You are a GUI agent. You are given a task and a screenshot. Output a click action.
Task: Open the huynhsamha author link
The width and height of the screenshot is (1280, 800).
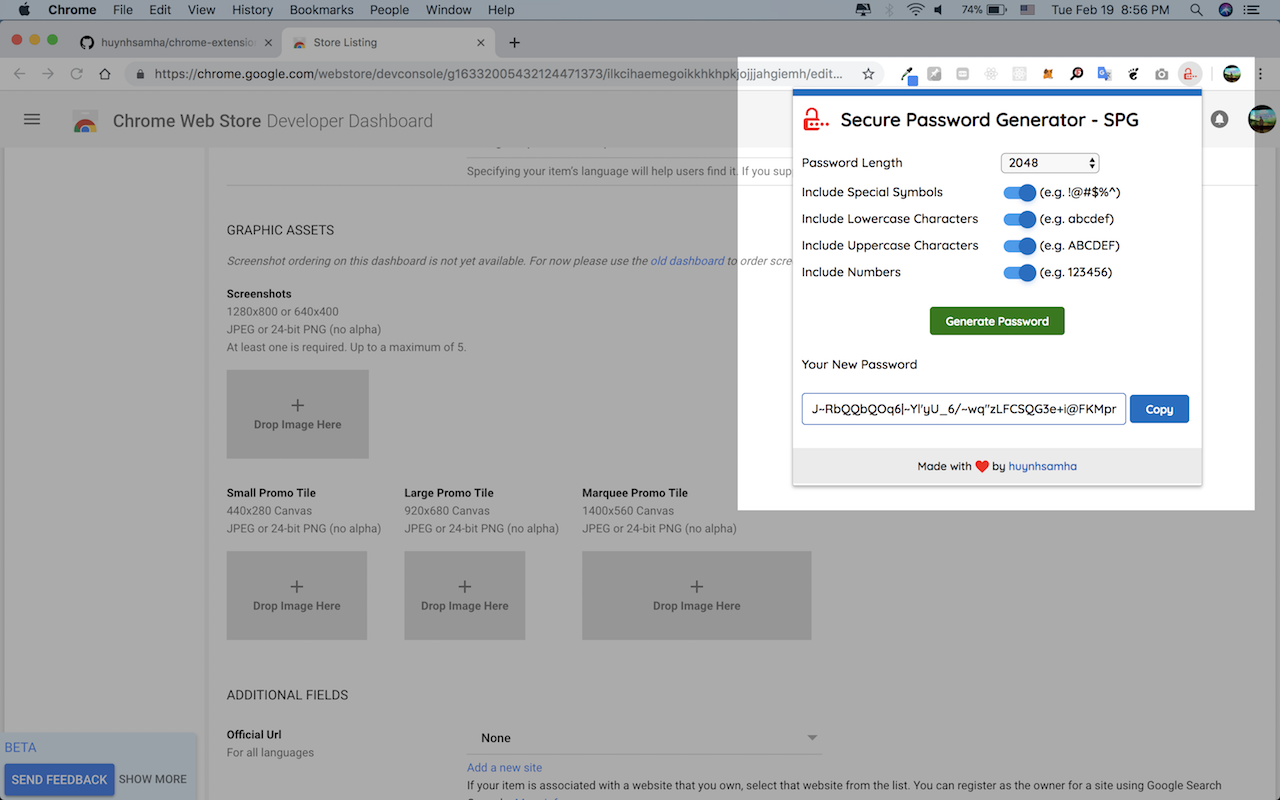[1042, 466]
